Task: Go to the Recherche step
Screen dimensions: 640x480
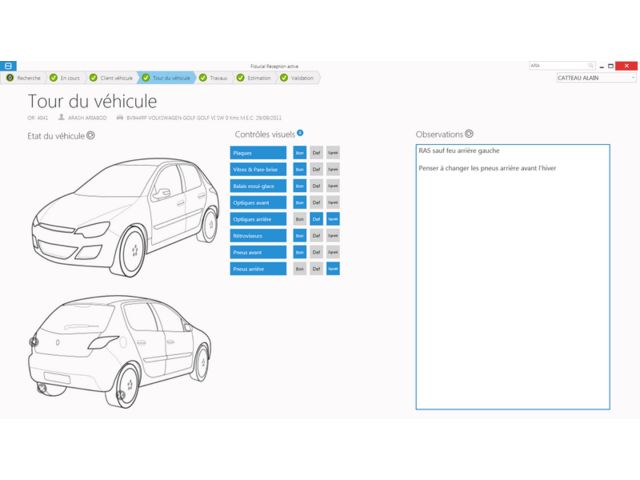Action: point(24,78)
